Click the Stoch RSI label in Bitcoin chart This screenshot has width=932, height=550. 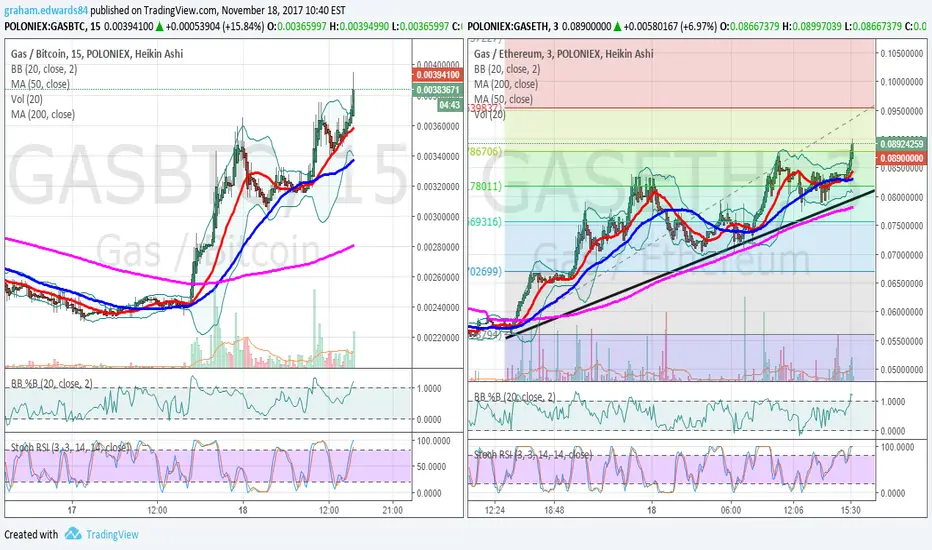click(x=70, y=447)
